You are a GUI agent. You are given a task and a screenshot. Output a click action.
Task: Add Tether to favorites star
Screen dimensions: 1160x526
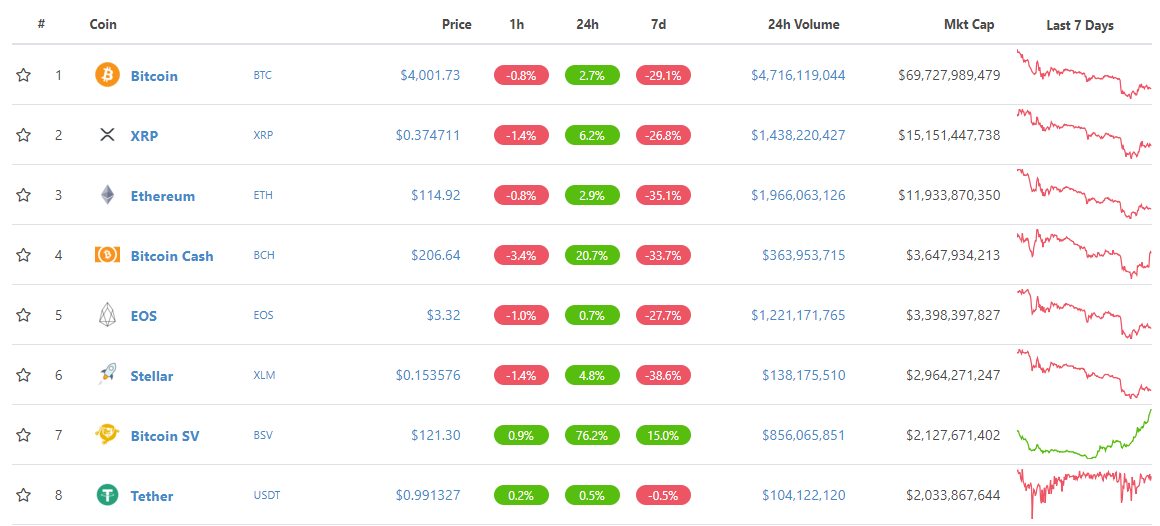(24, 495)
